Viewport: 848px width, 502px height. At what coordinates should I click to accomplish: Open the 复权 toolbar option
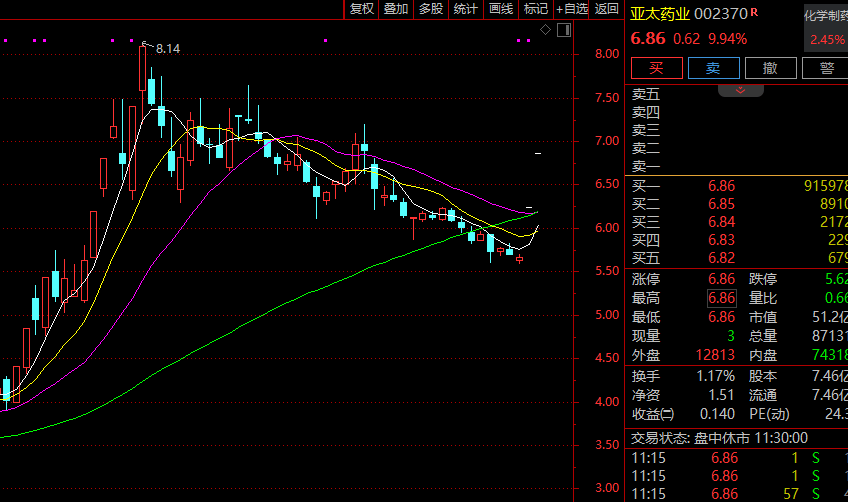pyautogui.click(x=361, y=9)
